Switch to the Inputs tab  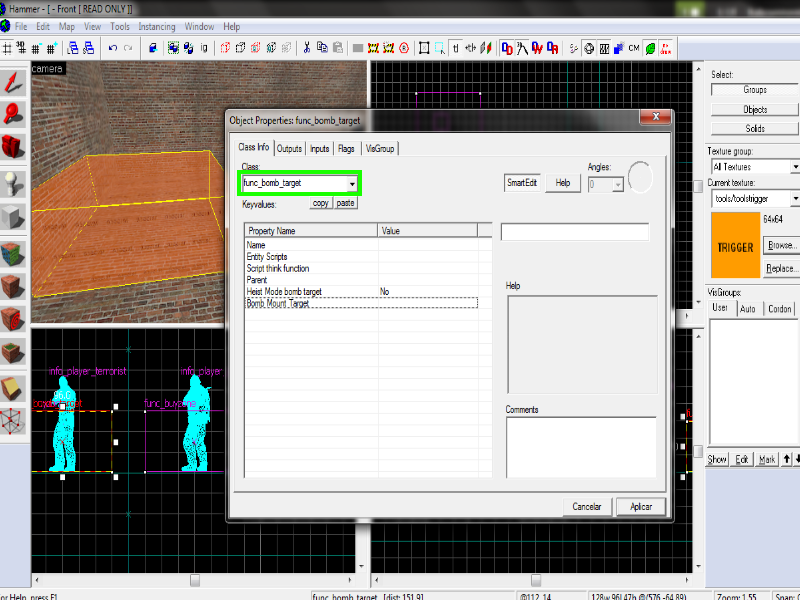point(319,148)
